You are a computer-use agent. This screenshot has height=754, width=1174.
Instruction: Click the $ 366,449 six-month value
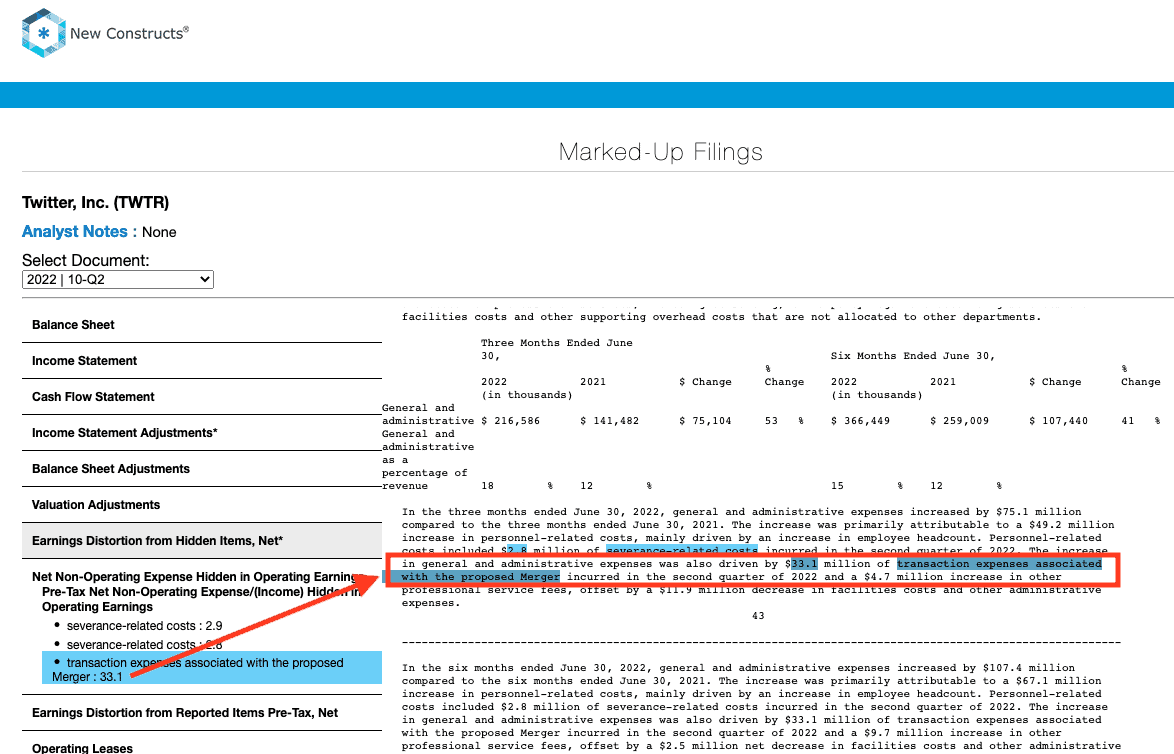point(860,421)
